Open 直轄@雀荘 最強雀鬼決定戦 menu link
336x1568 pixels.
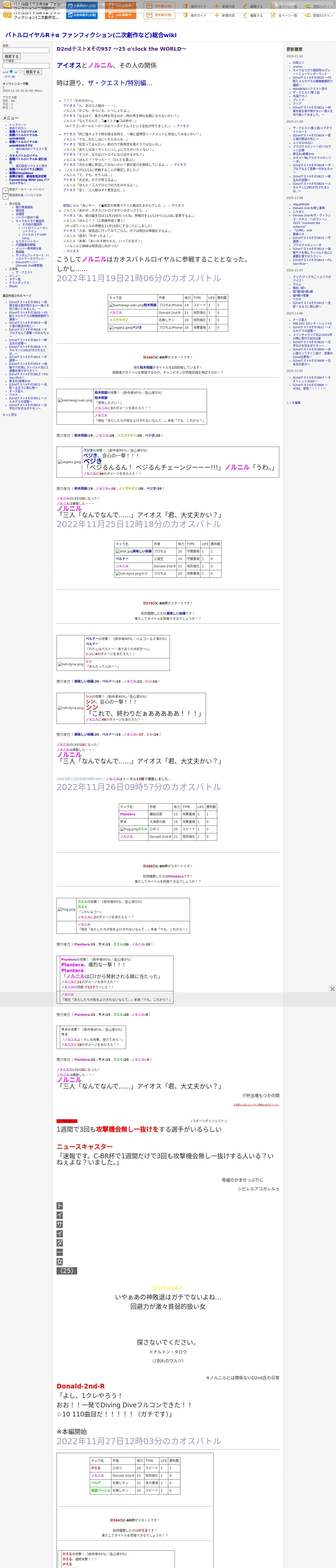[28, 176]
